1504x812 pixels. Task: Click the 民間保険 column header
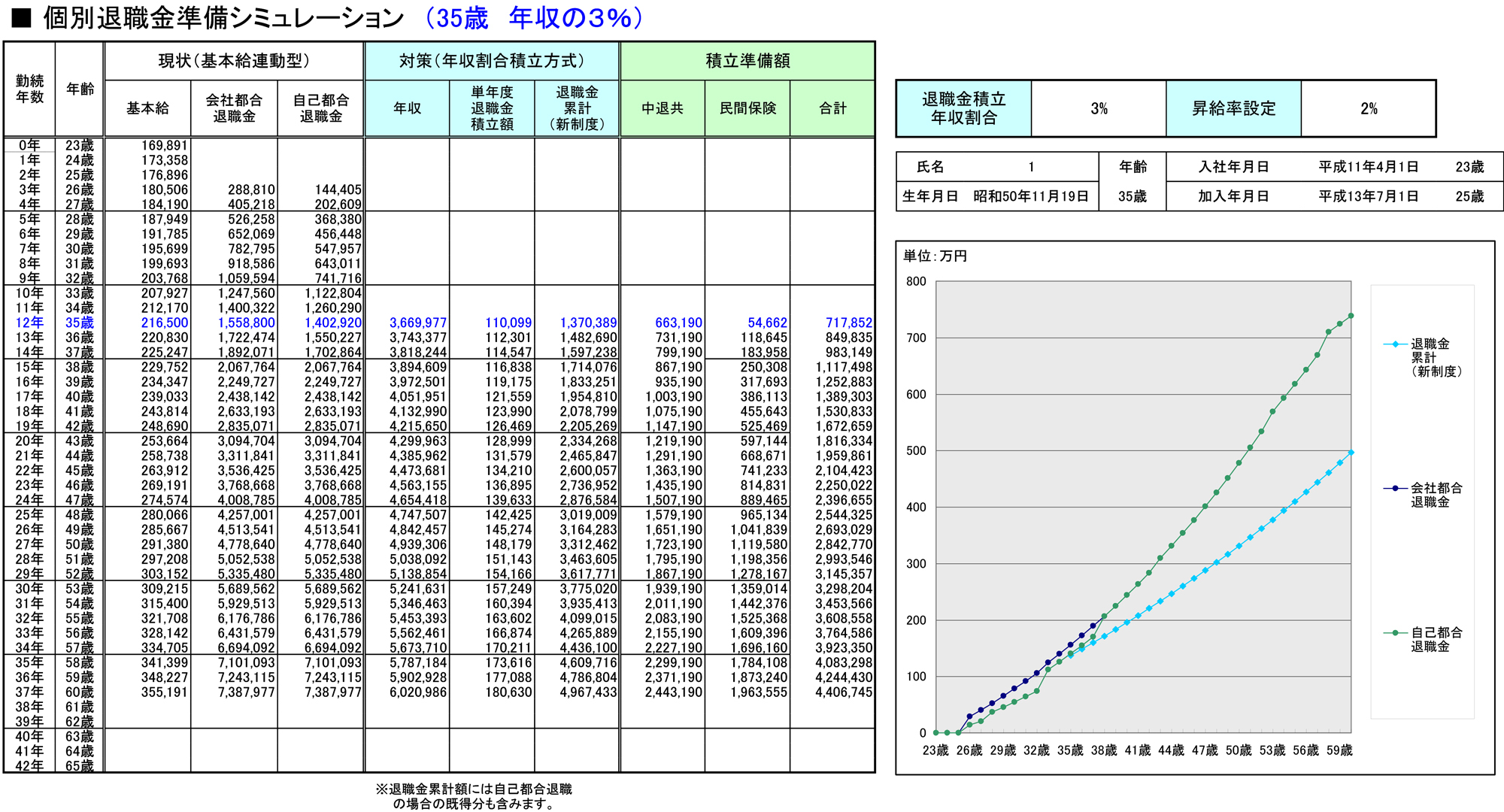pos(747,108)
